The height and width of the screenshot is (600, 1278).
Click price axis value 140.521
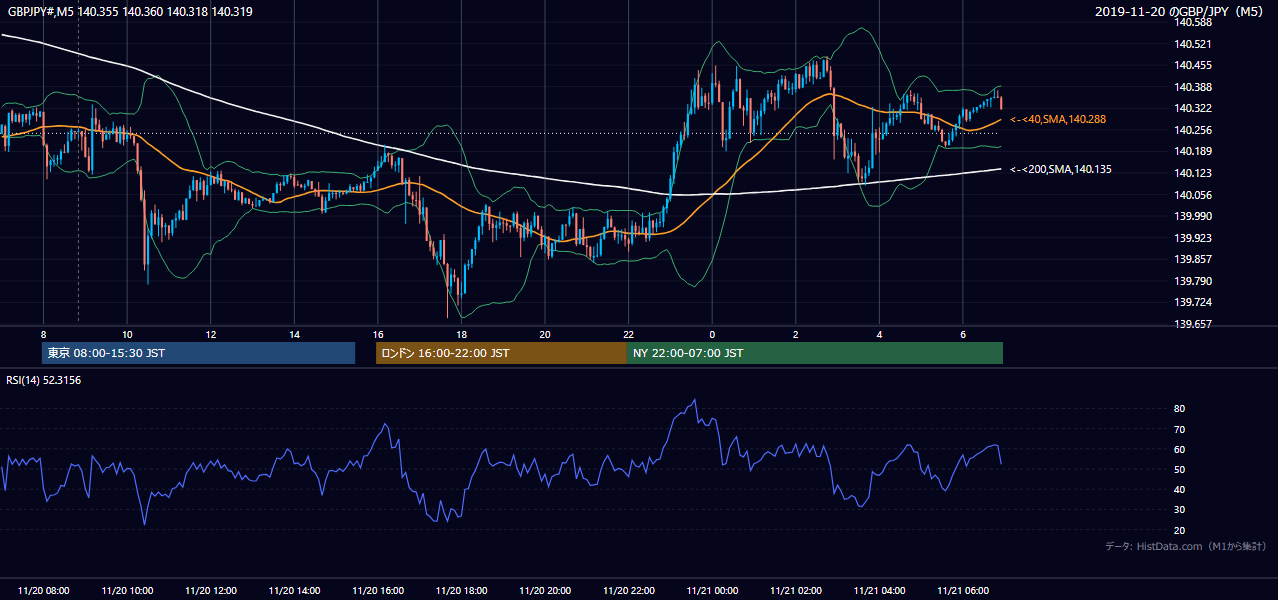(1194, 44)
